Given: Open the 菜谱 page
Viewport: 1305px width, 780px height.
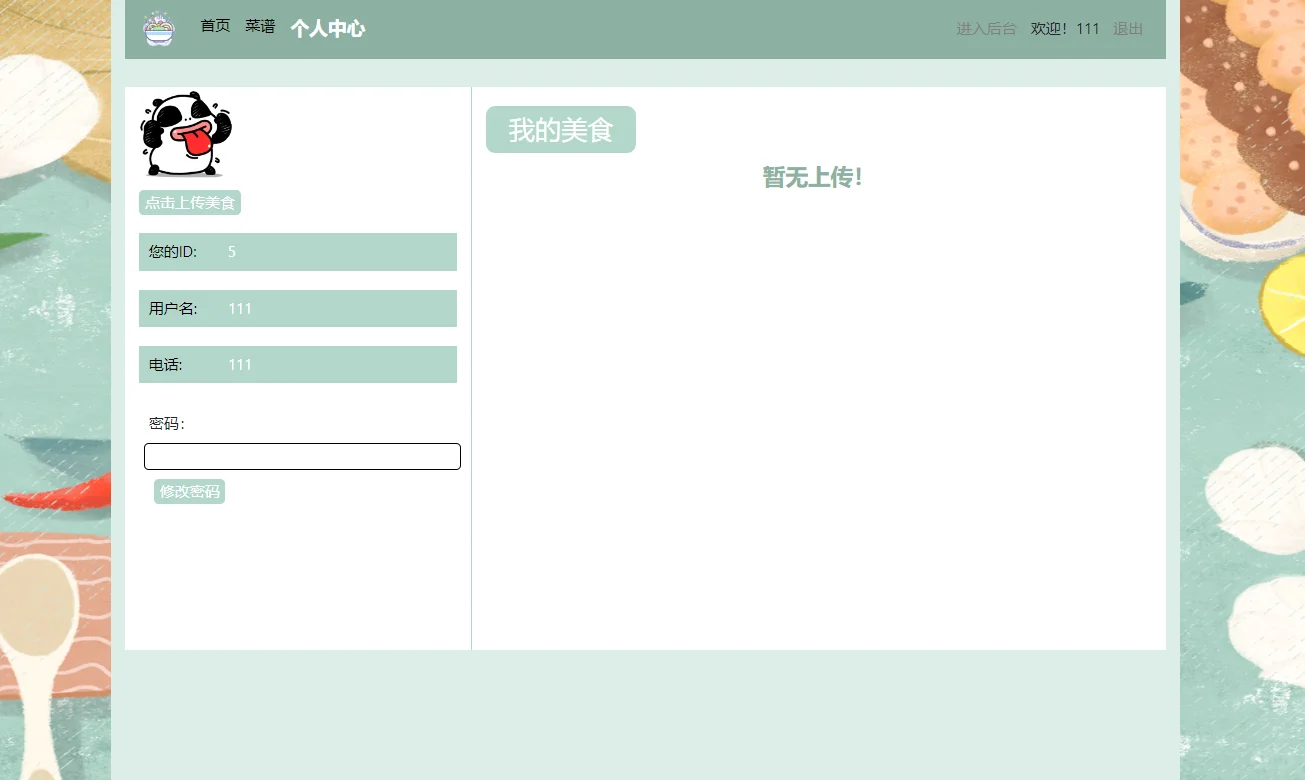Looking at the screenshot, I should 259,25.
